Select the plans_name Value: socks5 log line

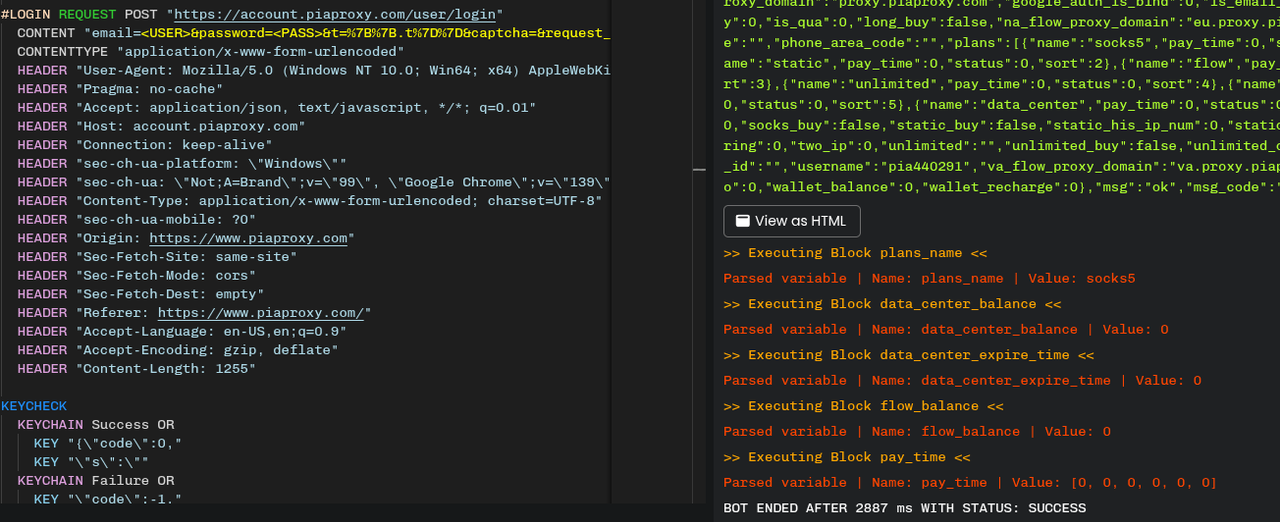pos(929,278)
